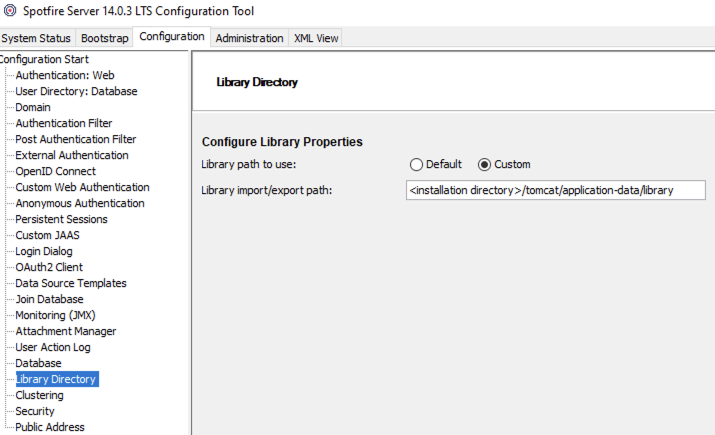Open the XML View tab
The height and width of the screenshot is (435, 715).
click(316, 38)
